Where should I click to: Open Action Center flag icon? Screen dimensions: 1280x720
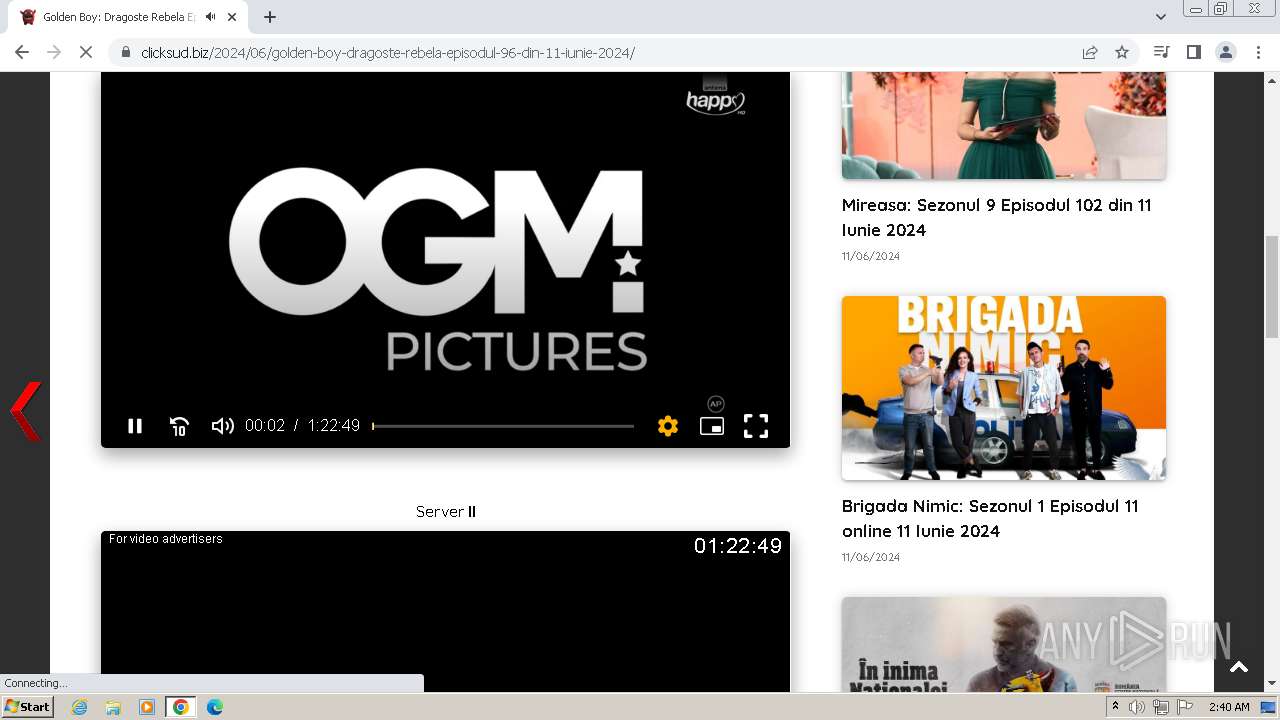[1185, 707]
